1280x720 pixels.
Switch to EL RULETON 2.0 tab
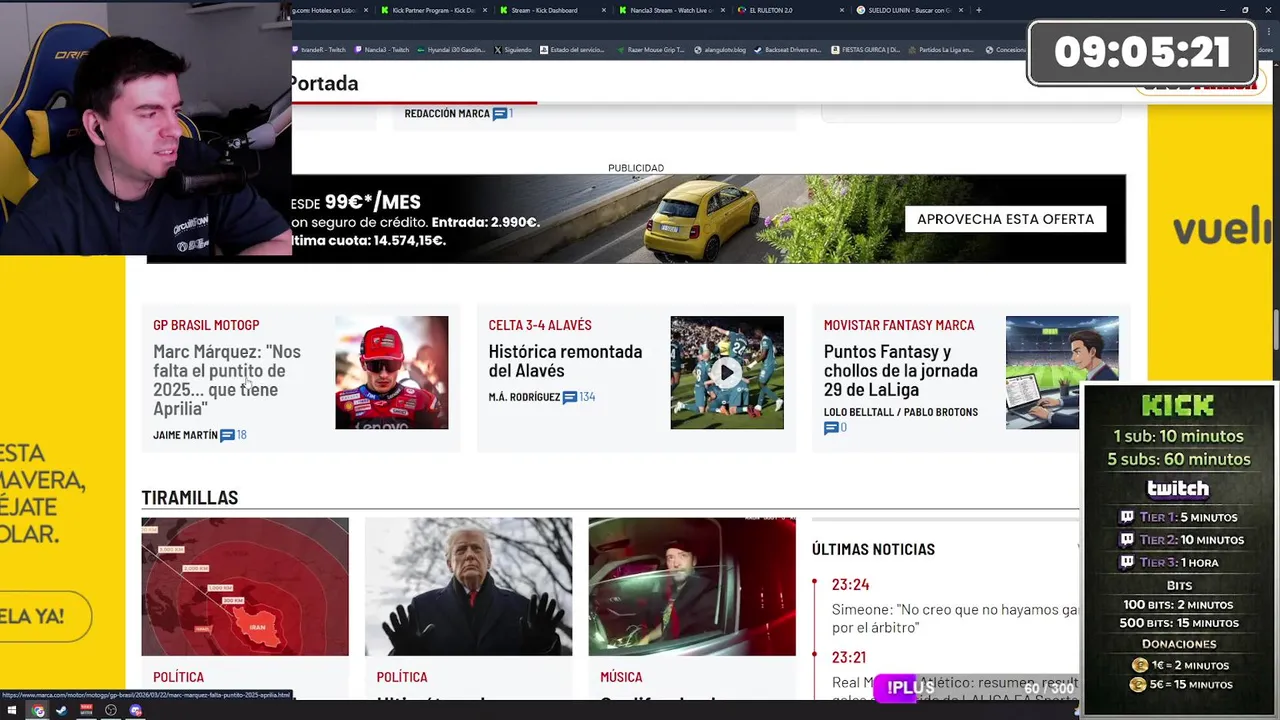(x=790, y=10)
